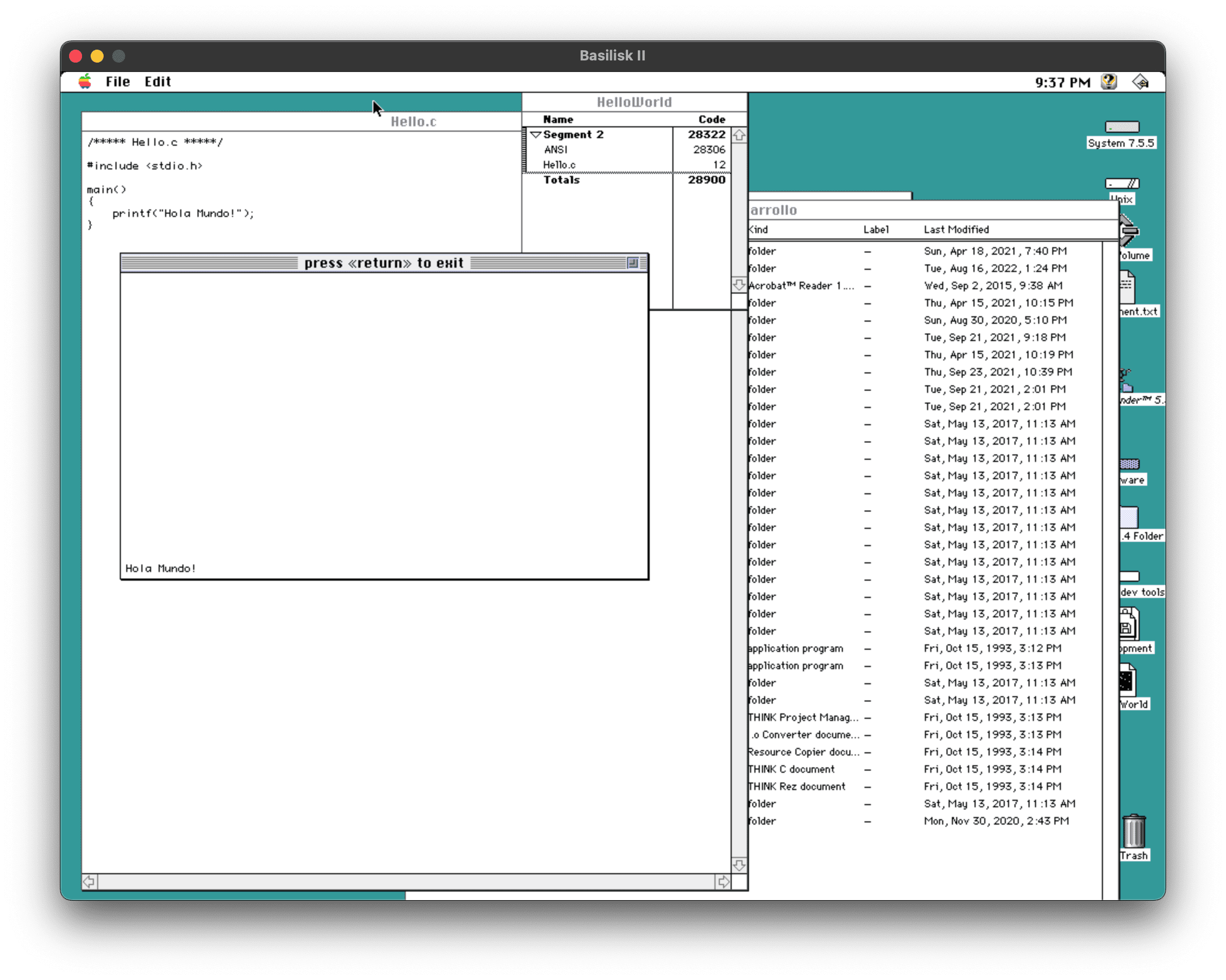Click the printf line in Hello.c source
Viewport: 1226px width, 980px height.
pos(183,213)
